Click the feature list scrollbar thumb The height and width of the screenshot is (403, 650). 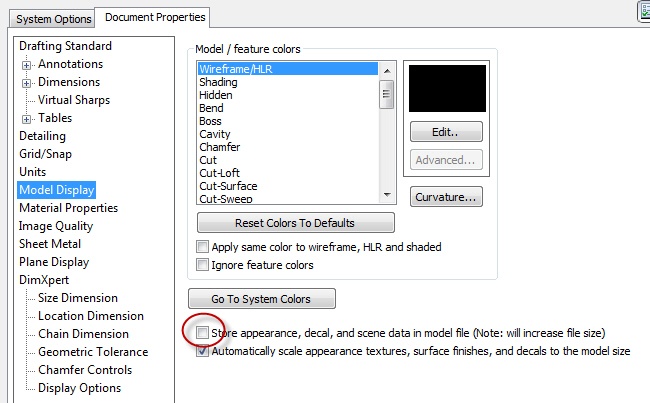tap(386, 94)
